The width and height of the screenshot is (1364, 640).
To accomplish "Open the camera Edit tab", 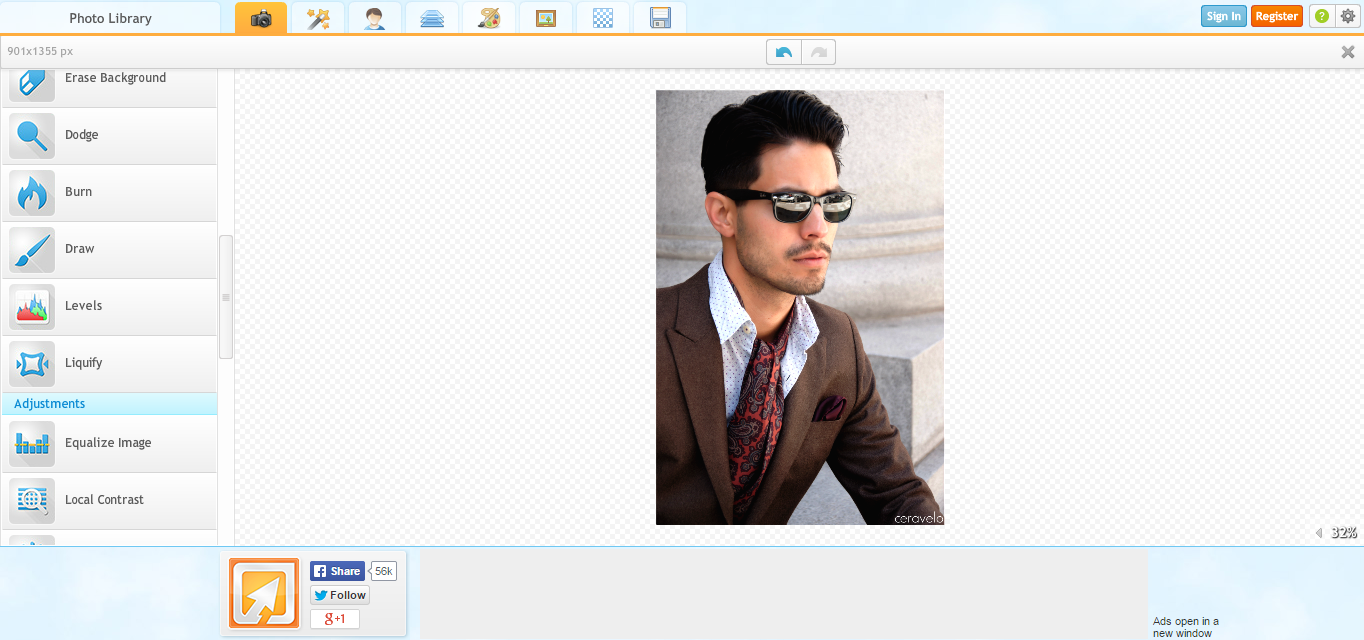I will pyautogui.click(x=261, y=18).
